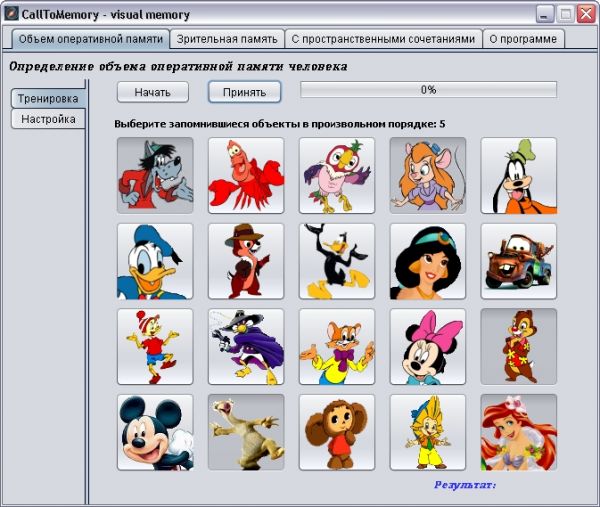Select the Darkwing Duck image
600x507 pixels.
(246, 347)
